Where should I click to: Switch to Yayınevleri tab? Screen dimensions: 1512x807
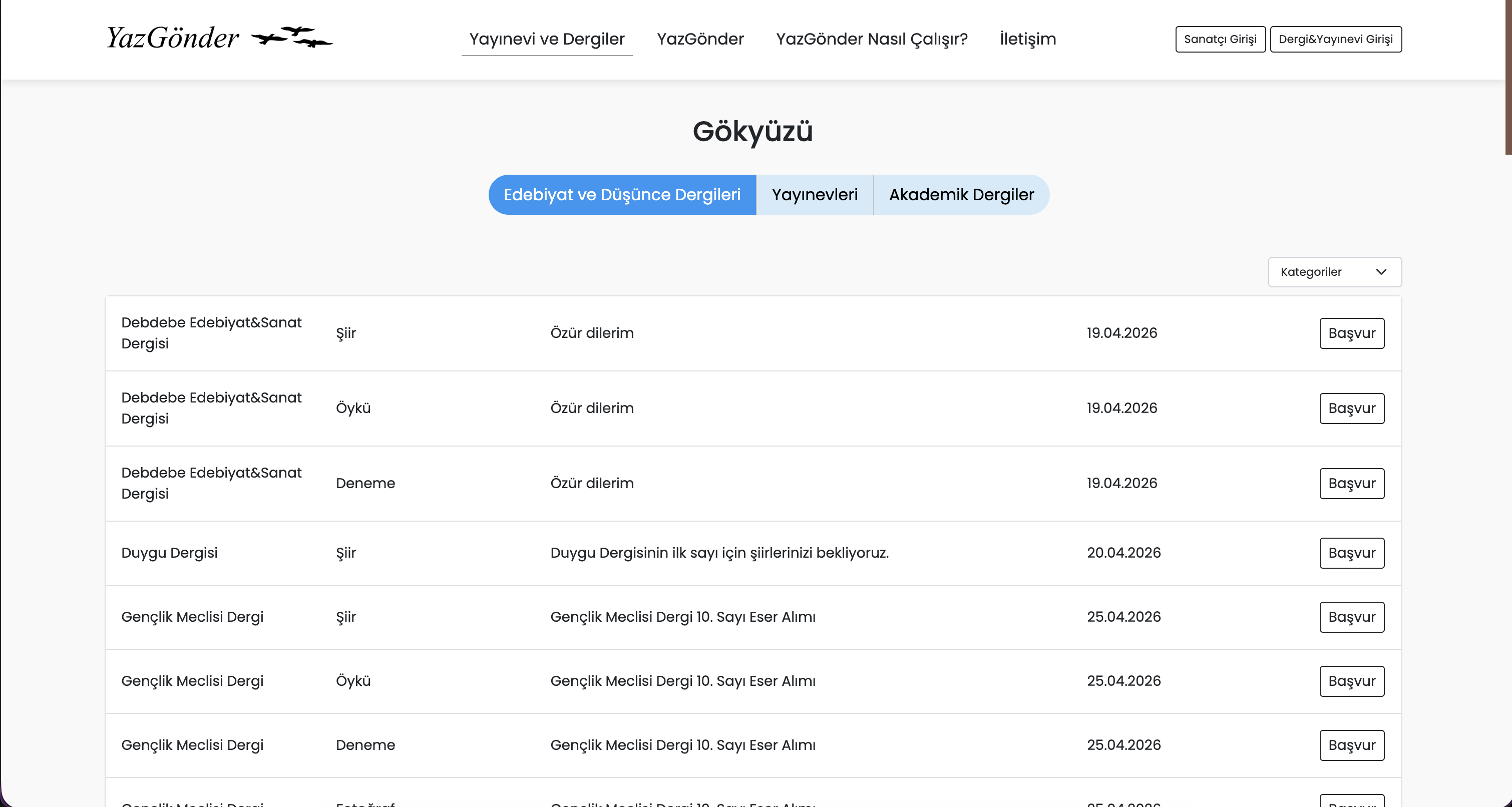click(814, 195)
